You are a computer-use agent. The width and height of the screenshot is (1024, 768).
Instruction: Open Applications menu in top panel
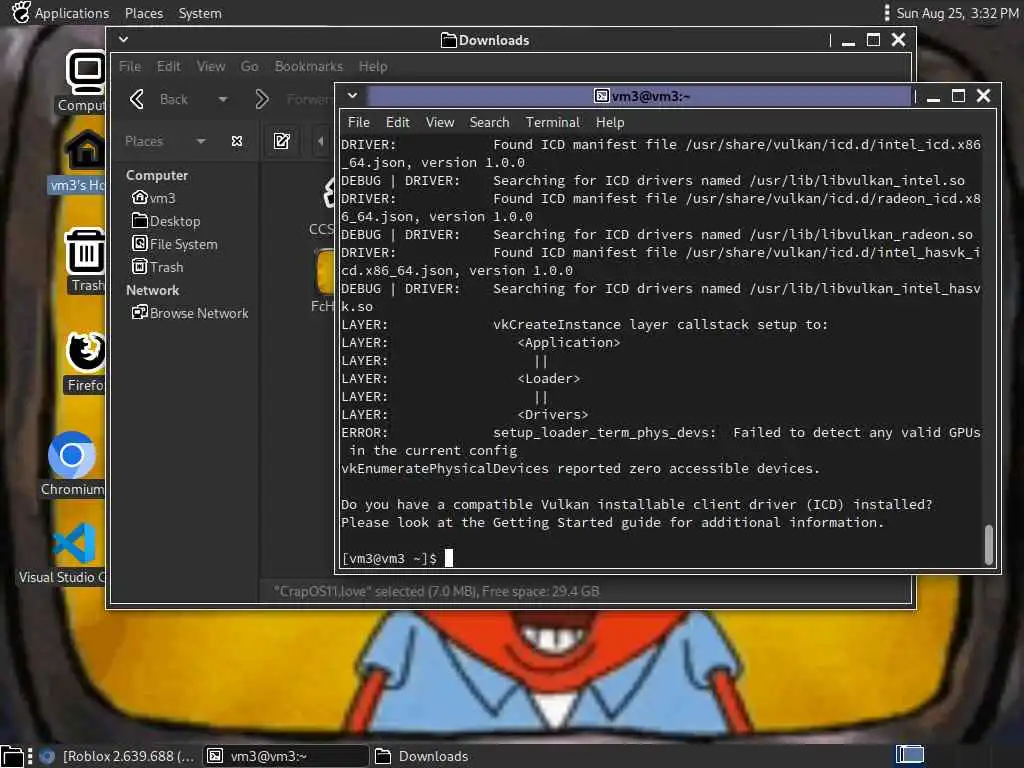click(61, 13)
